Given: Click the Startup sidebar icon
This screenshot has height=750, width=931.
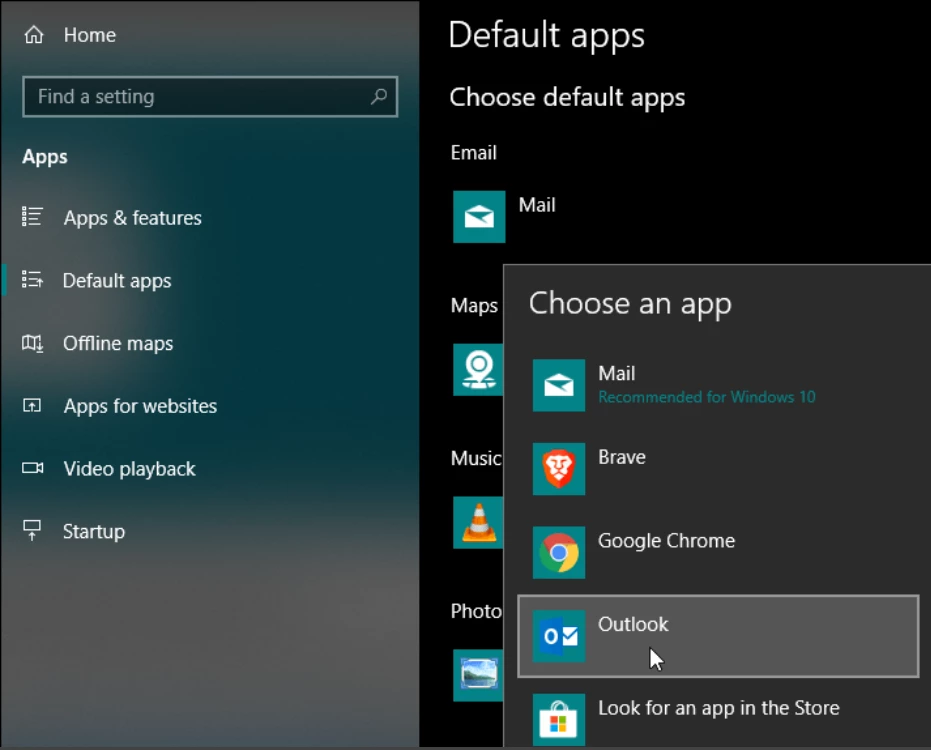Looking at the screenshot, I should click(32, 530).
